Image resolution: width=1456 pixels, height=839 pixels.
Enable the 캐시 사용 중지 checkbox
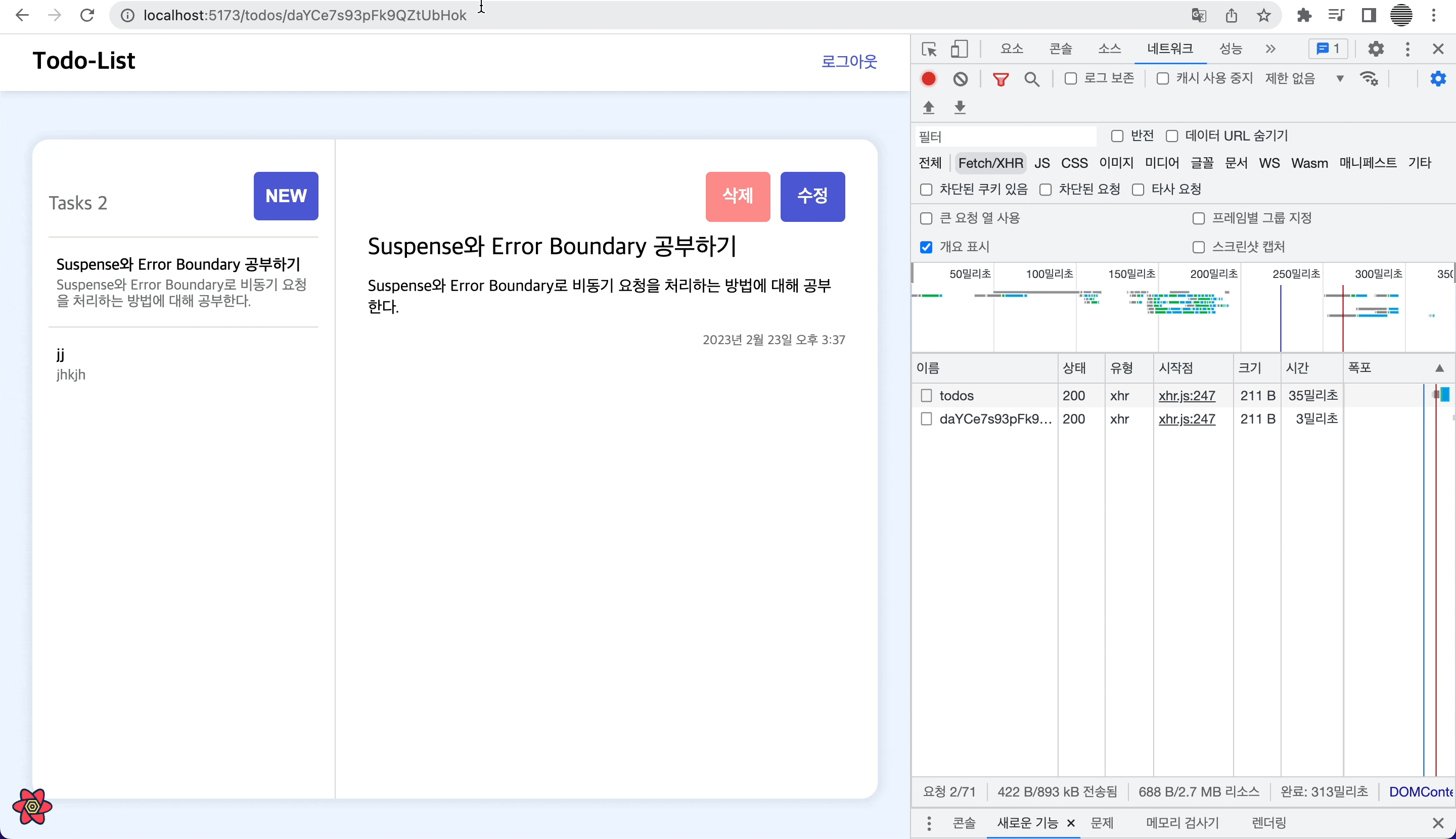(1163, 78)
